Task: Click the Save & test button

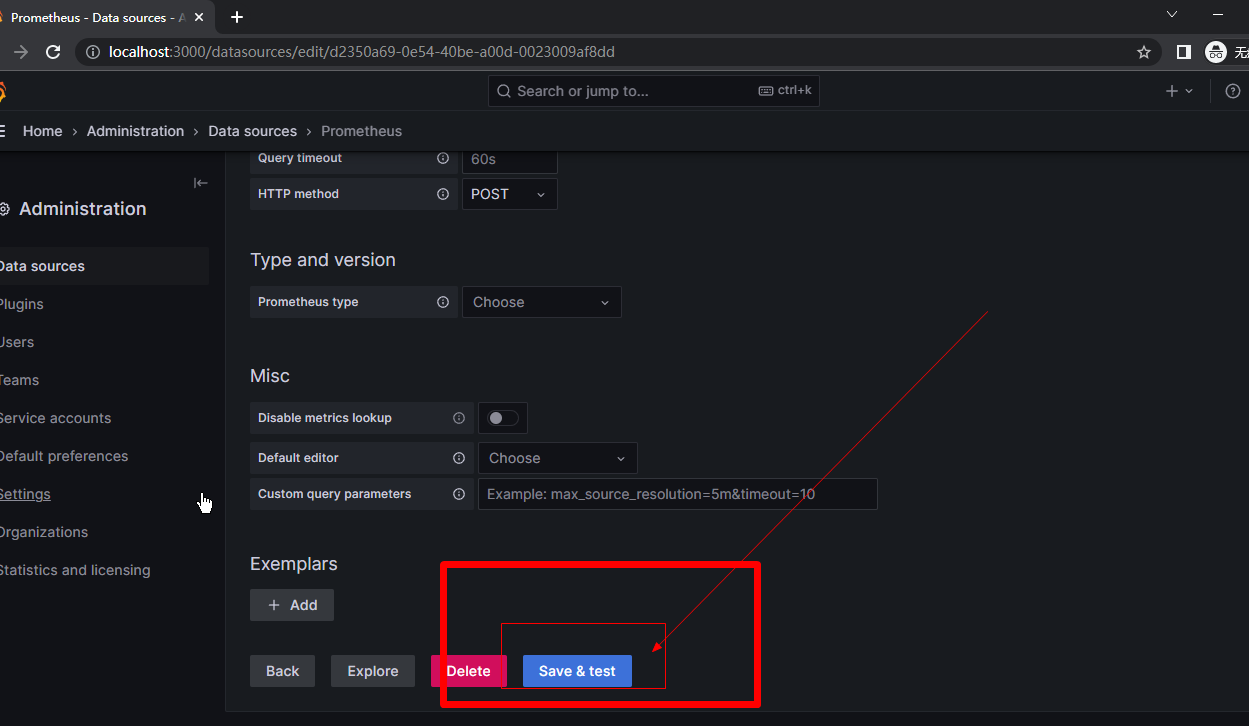Action: (577, 671)
